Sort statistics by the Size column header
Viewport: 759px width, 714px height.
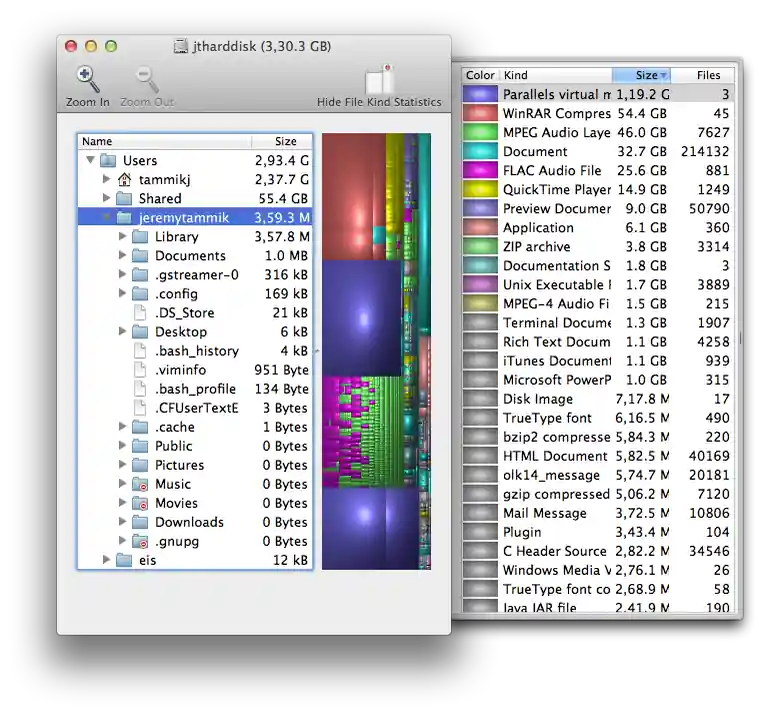(640, 75)
